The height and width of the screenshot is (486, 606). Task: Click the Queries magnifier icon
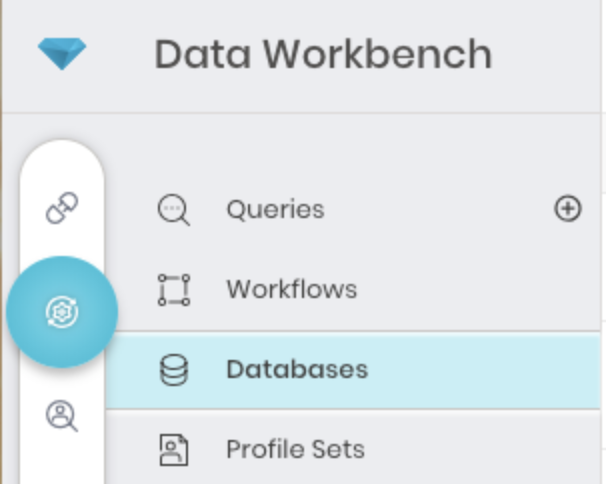173,210
